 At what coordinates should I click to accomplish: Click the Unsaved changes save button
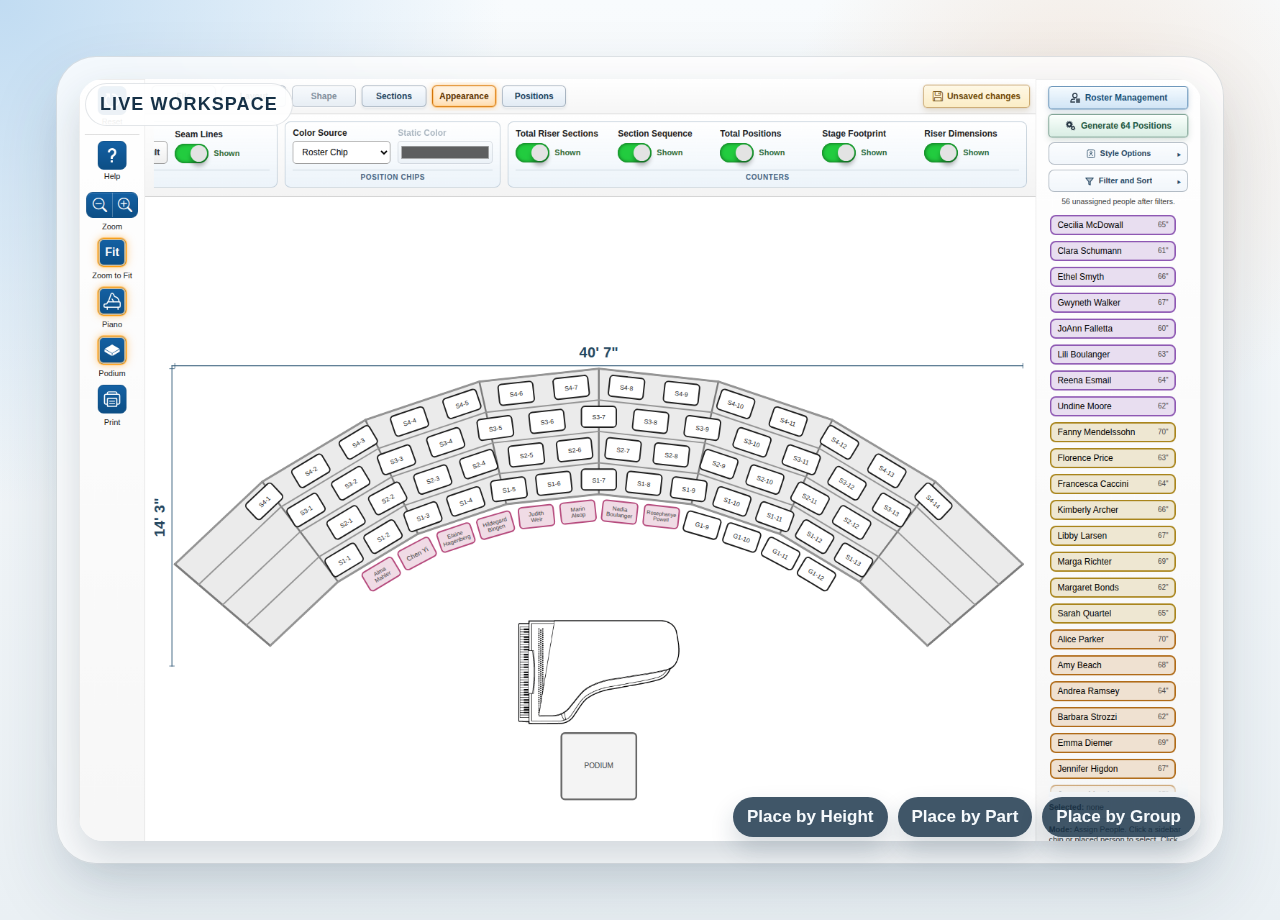pos(976,96)
